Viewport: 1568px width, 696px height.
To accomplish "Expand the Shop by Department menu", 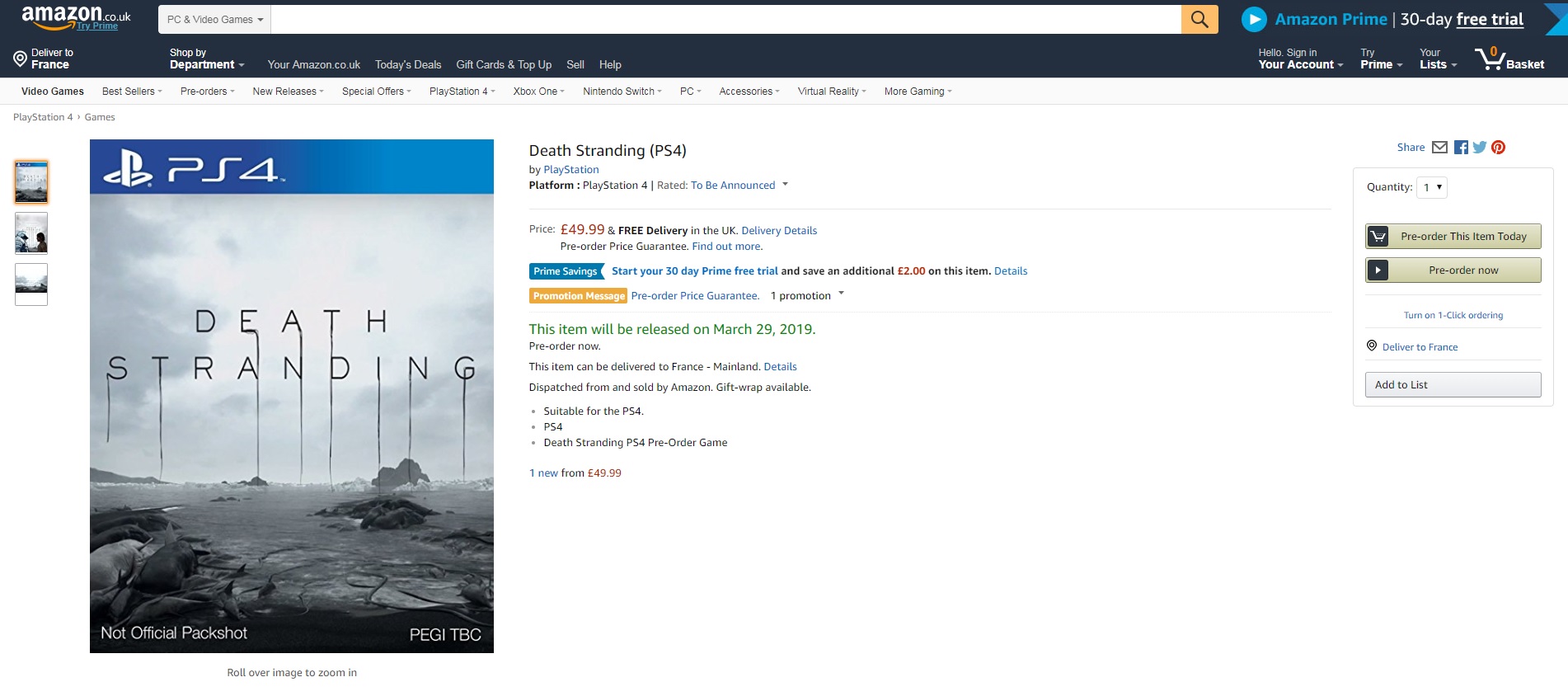I will point(207,59).
